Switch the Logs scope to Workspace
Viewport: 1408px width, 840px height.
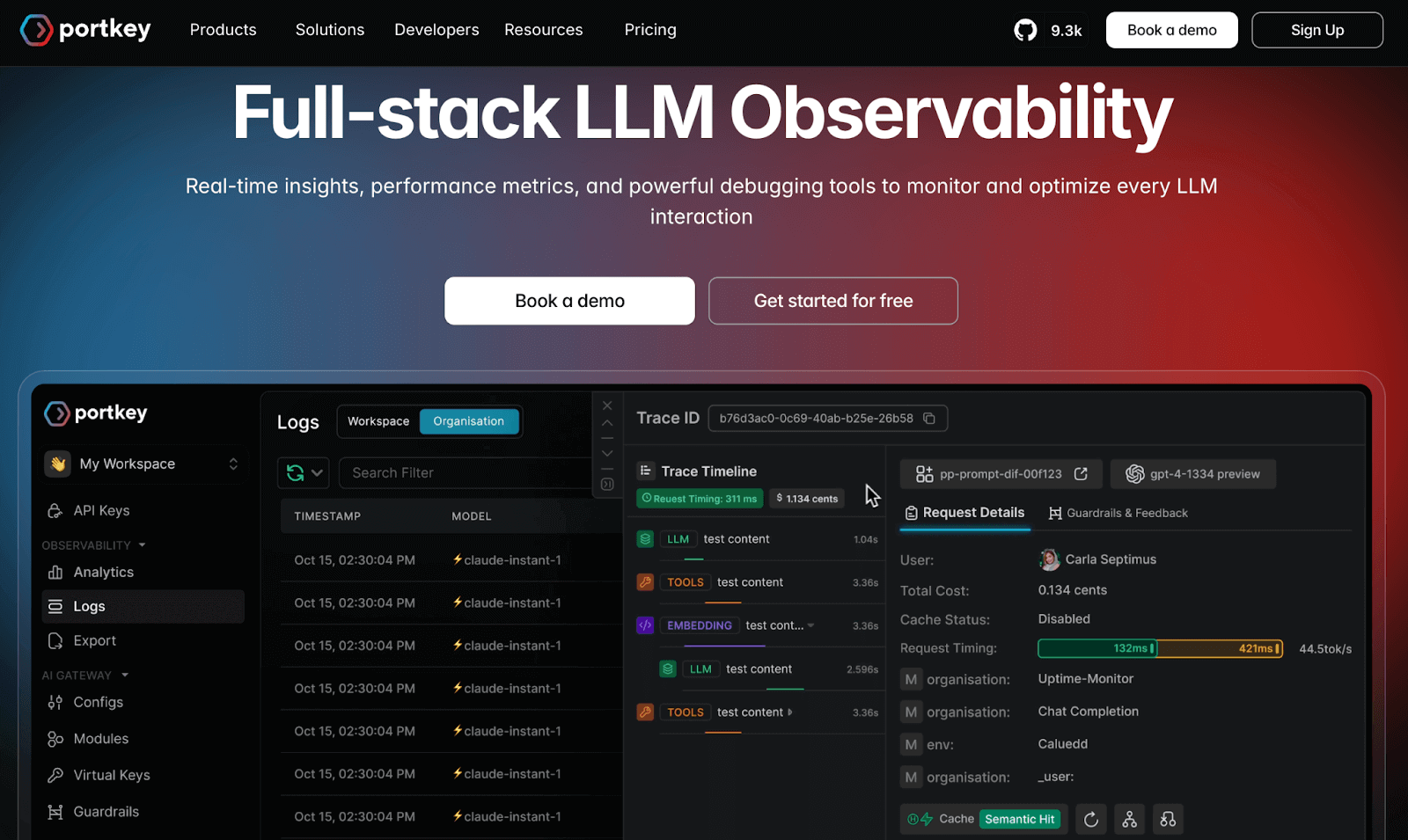pyautogui.click(x=378, y=421)
